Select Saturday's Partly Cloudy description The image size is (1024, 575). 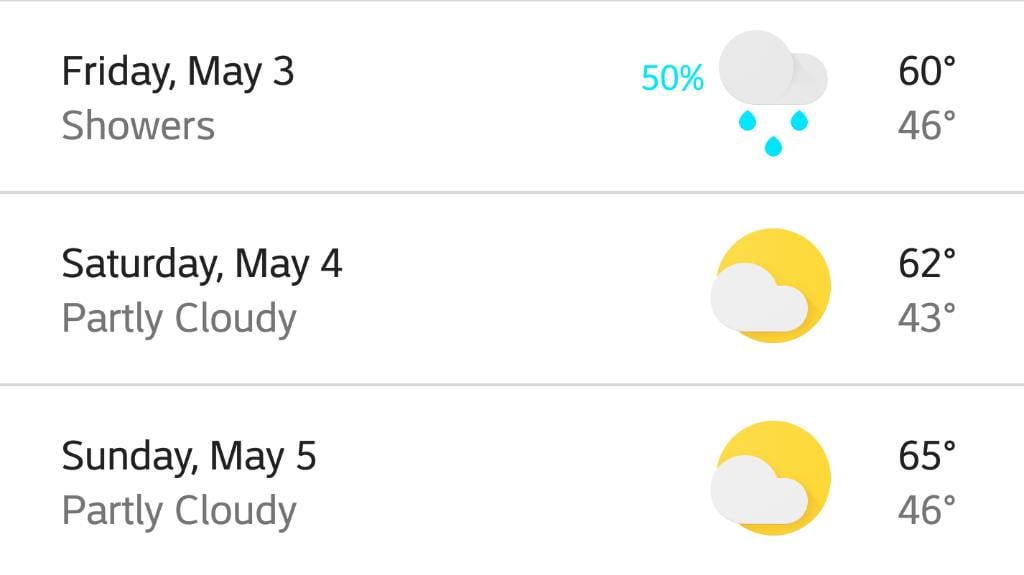click(179, 319)
